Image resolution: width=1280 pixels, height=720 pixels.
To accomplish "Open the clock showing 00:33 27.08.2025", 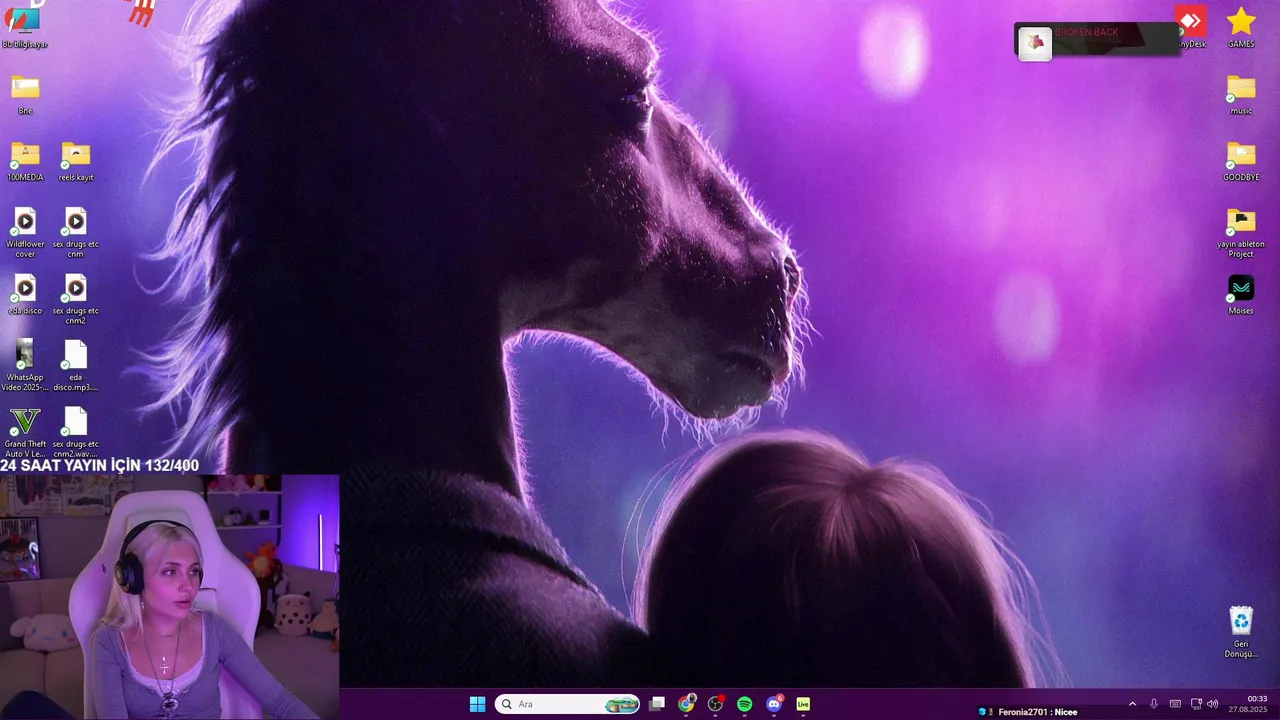I will (x=1248, y=704).
